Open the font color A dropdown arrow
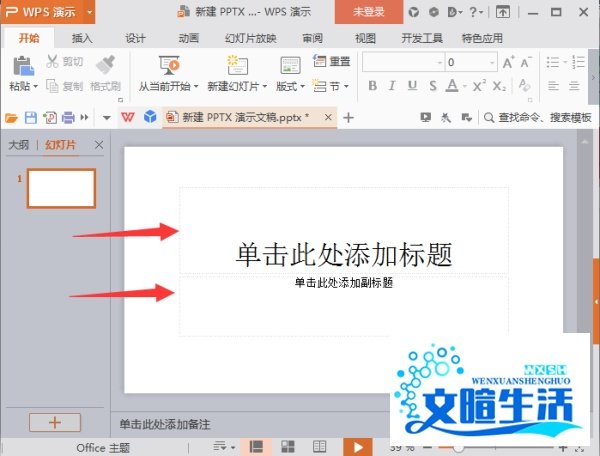 tap(465, 86)
